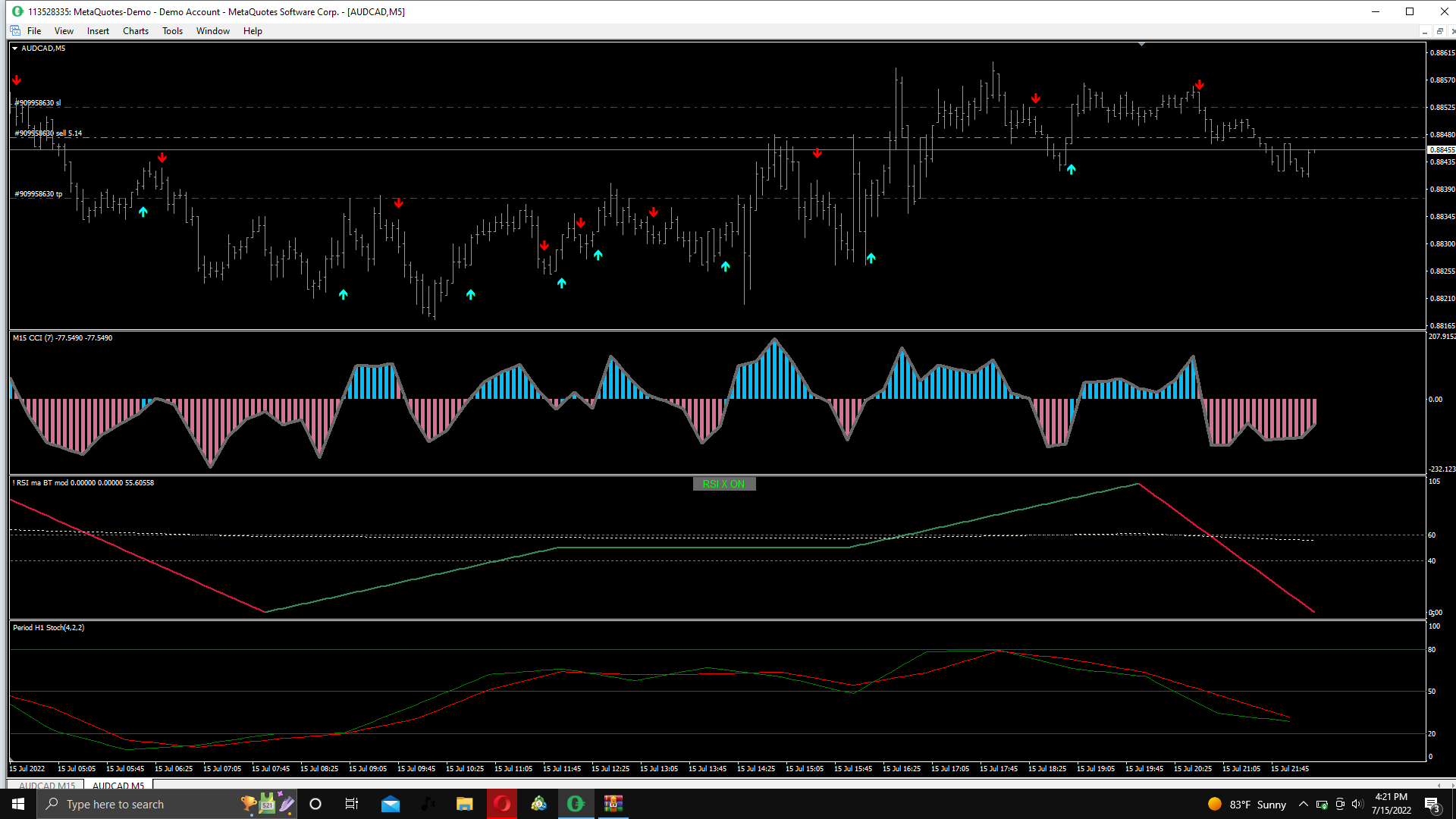This screenshot has width=1456, height=819.
Task: Launch WinRAR from the taskbar
Action: pos(613,804)
